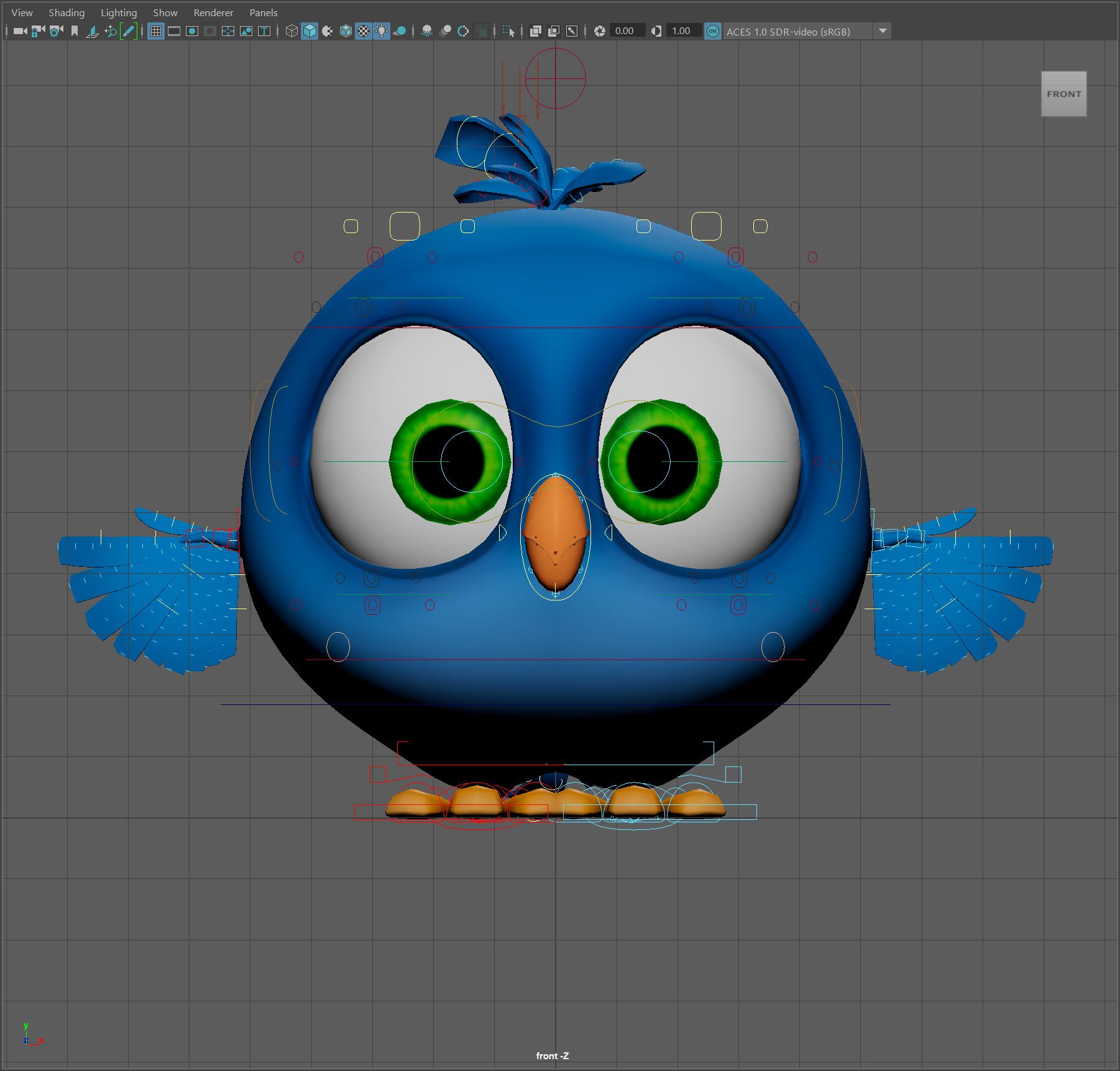The width and height of the screenshot is (1120, 1071).
Task: Expand the Lighting menu
Action: pos(119,12)
